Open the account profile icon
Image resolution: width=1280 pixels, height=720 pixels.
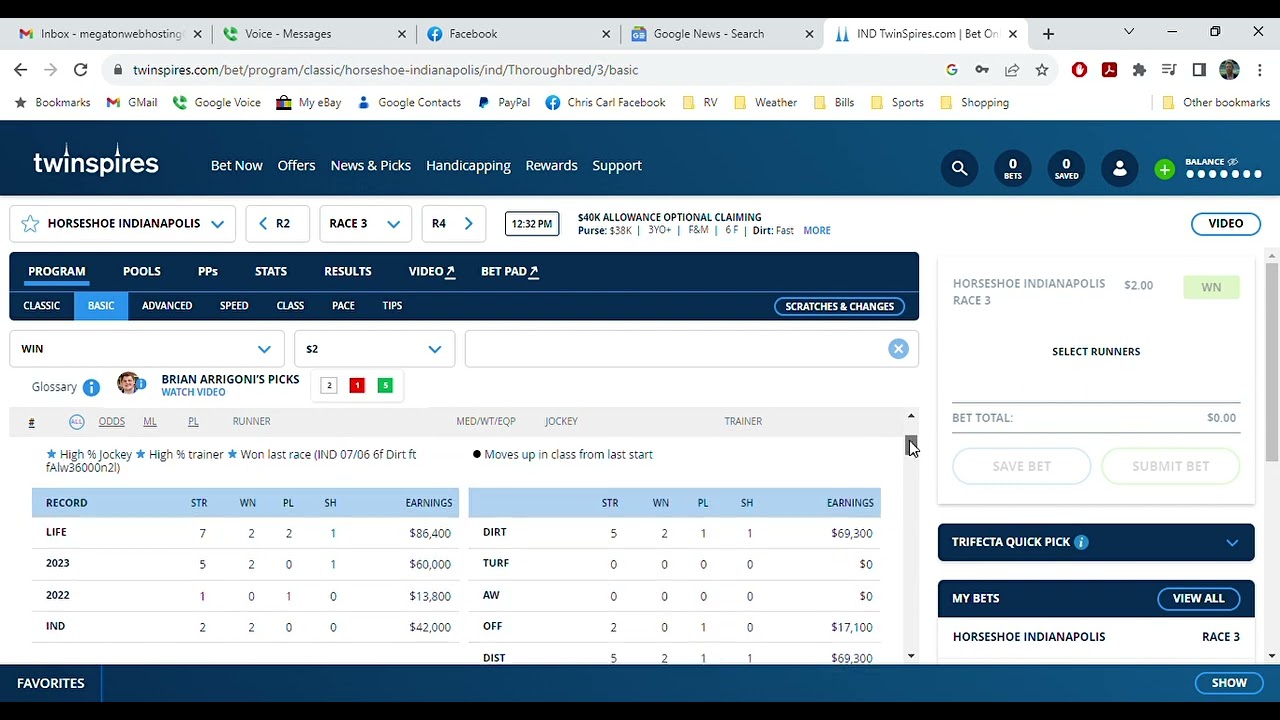point(1119,168)
